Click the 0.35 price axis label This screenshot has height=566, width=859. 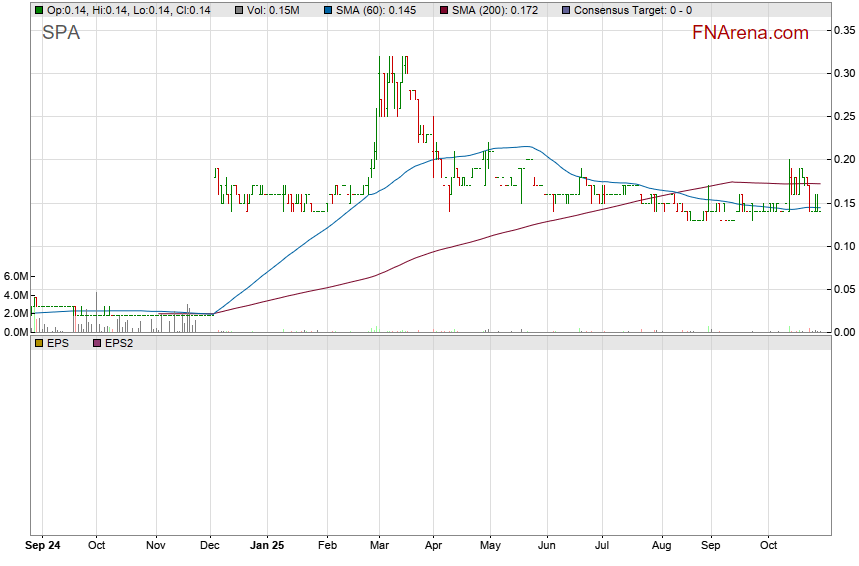[x=844, y=31]
